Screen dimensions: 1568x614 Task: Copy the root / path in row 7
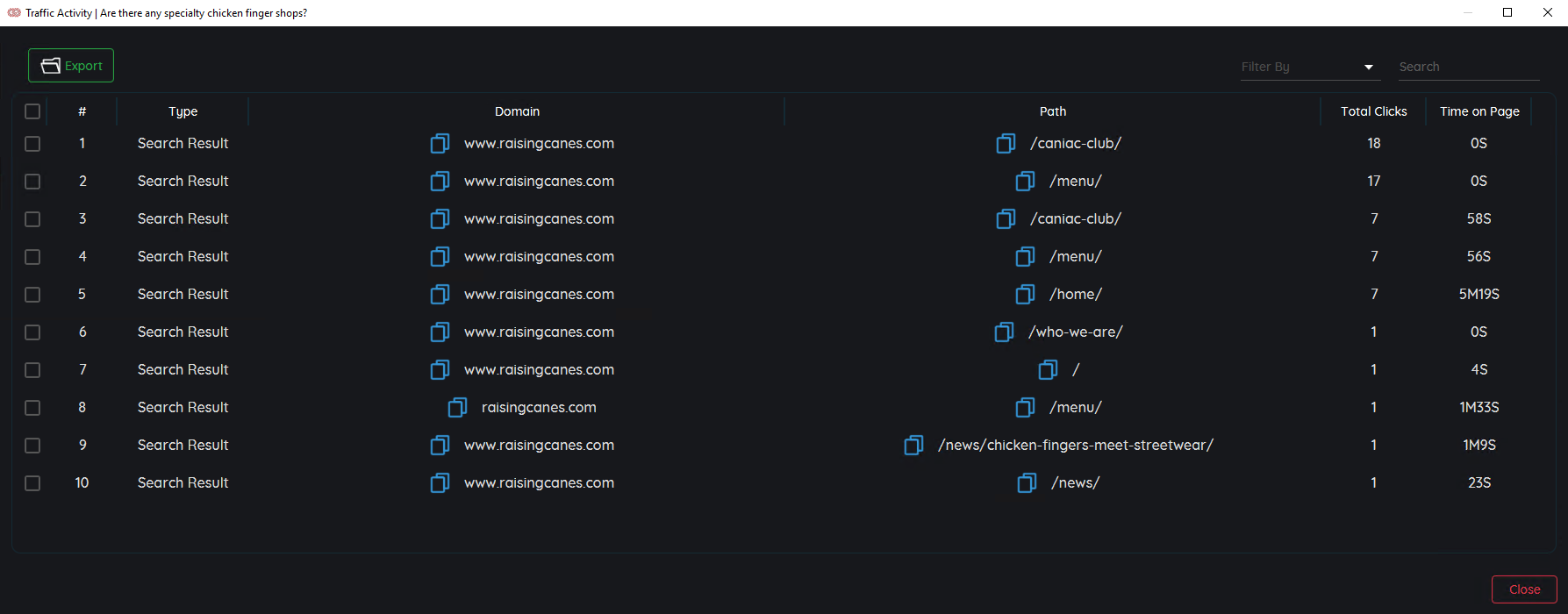coord(1048,369)
